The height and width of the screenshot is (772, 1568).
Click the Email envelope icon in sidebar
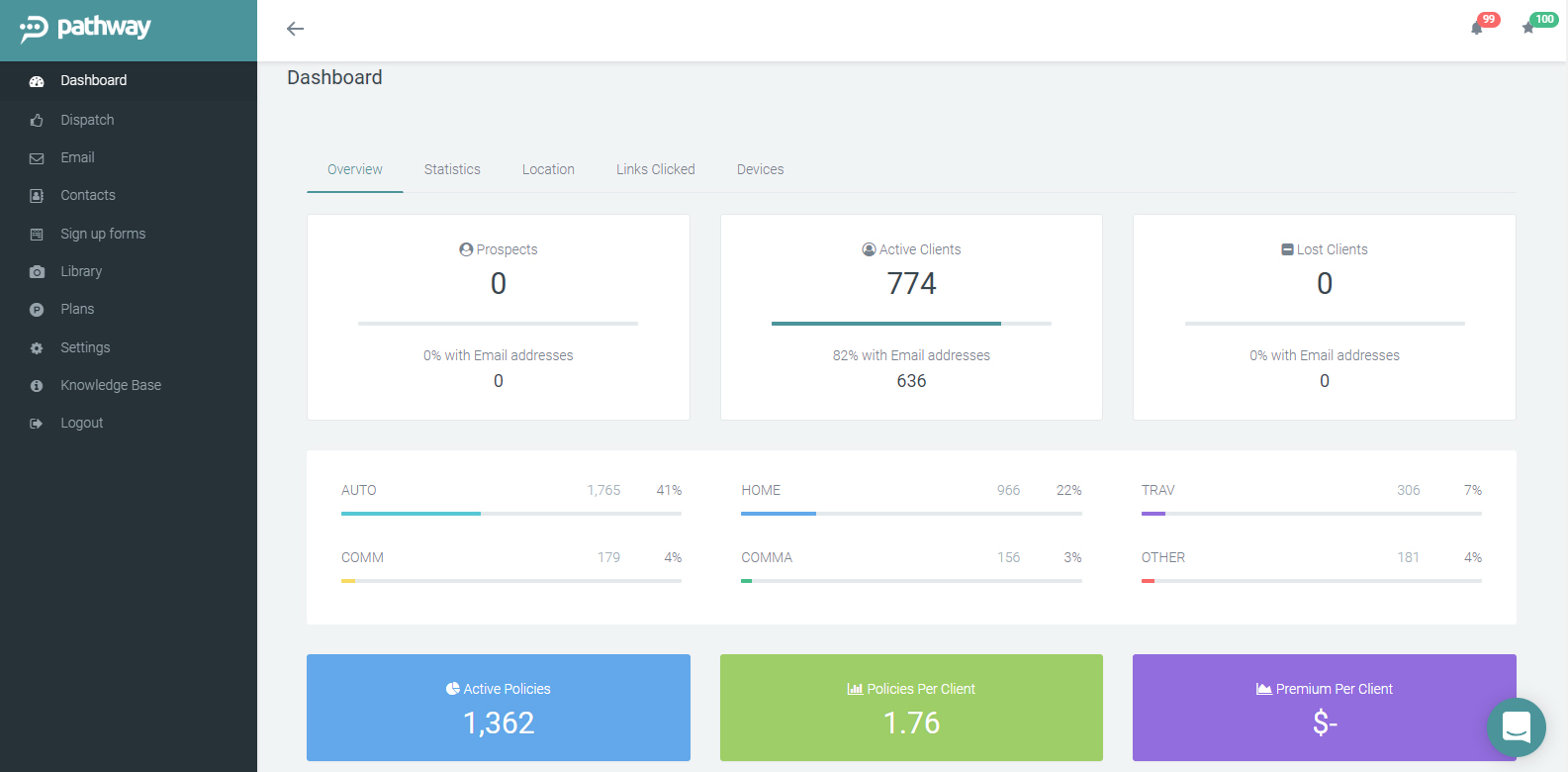point(37,158)
